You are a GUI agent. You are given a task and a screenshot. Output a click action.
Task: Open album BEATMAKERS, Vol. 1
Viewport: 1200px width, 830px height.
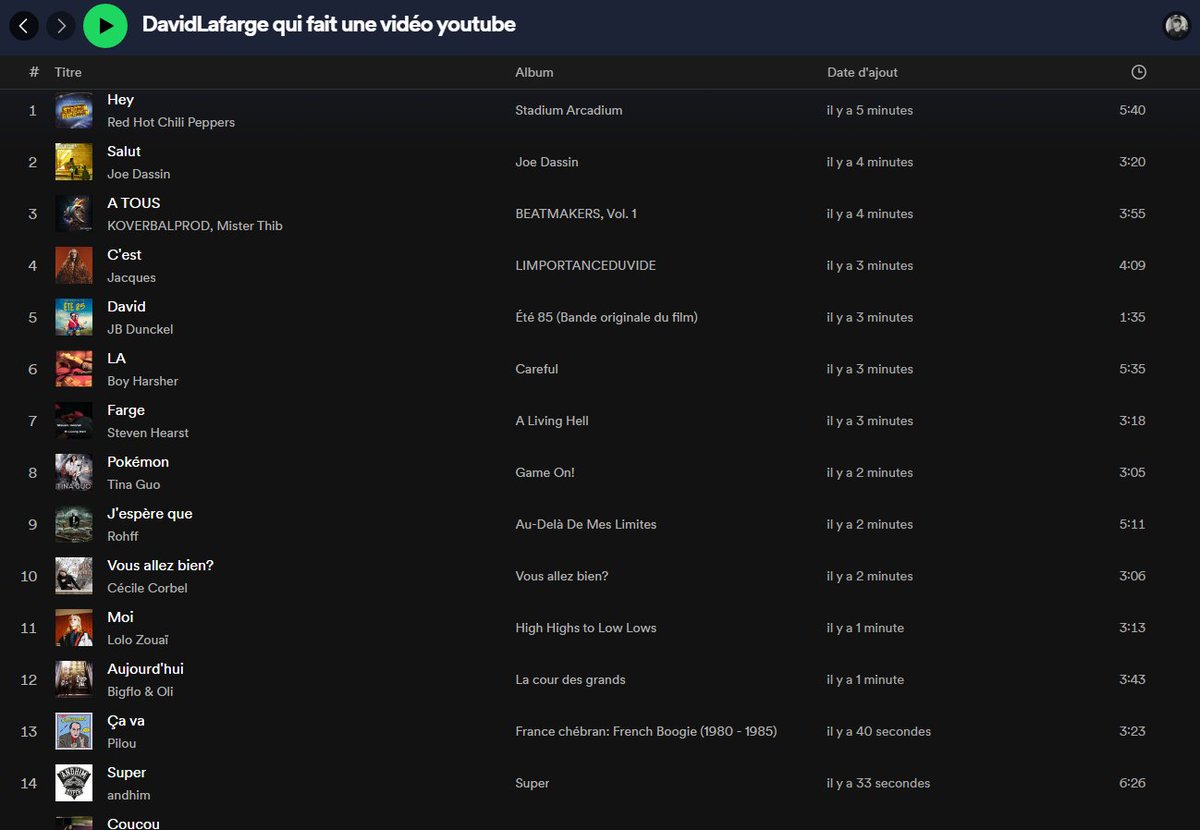tap(576, 214)
